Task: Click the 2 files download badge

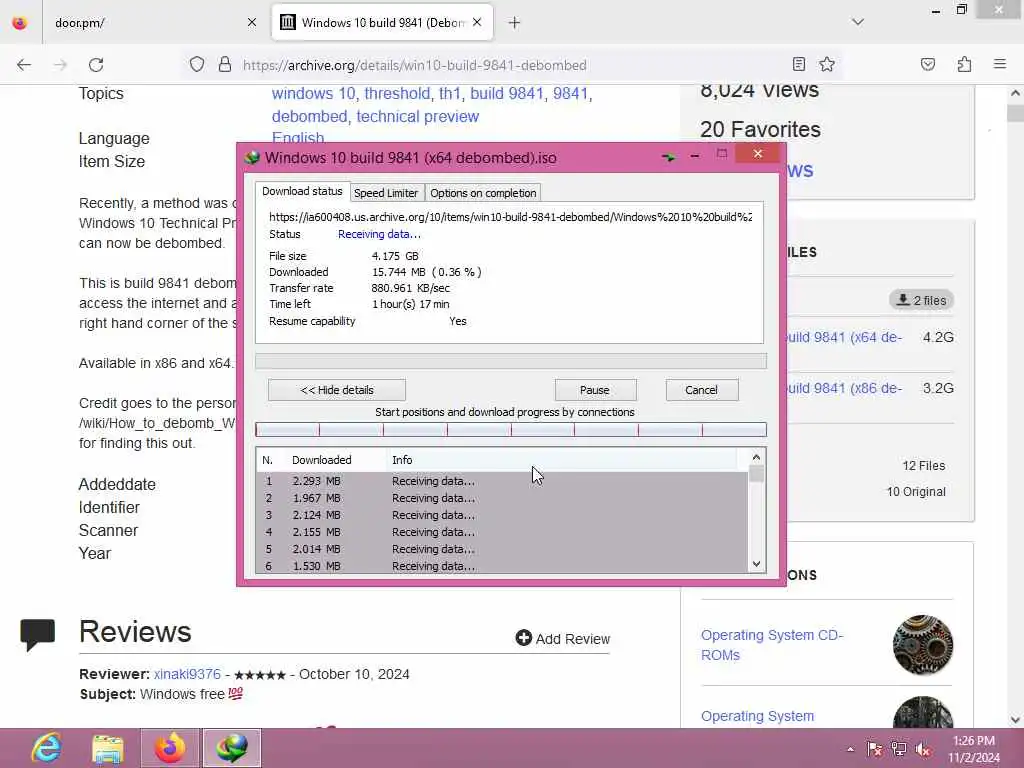Action: 921,300
